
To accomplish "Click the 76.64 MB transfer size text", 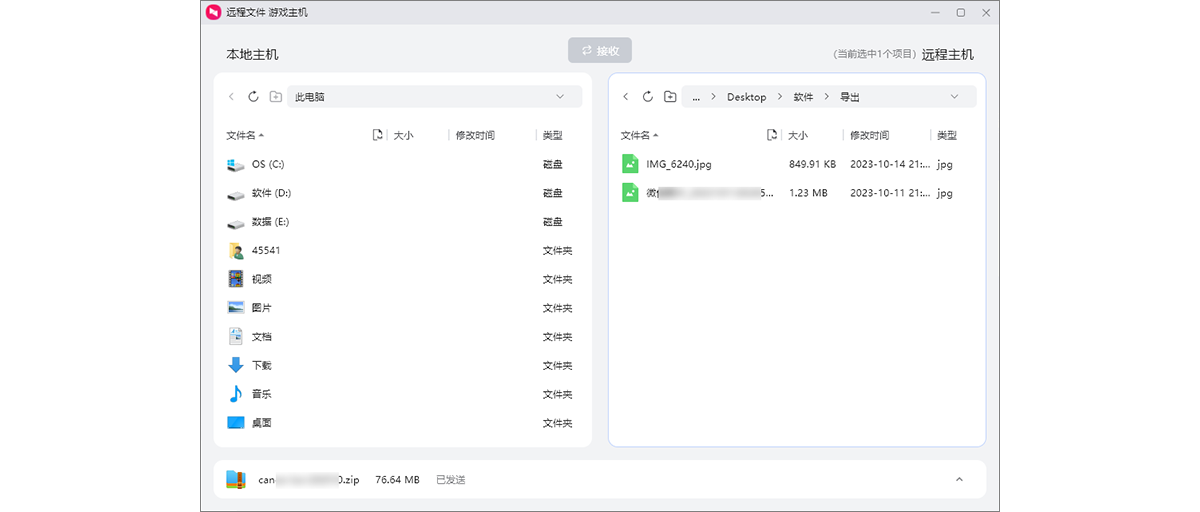I will click(397, 480).
